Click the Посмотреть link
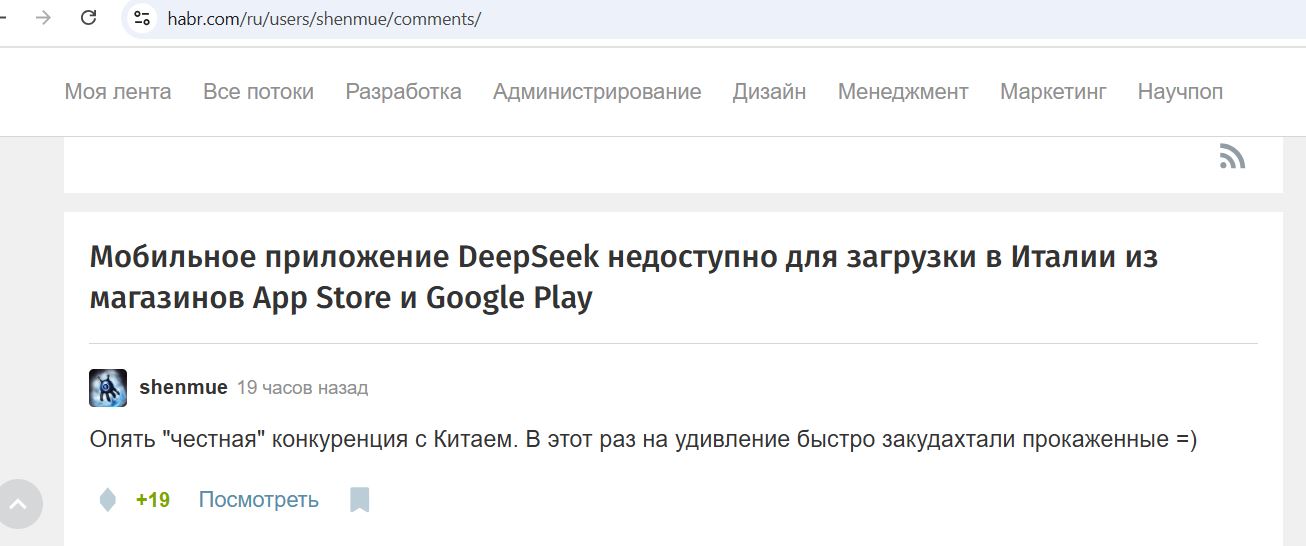 tap(259, 500)
